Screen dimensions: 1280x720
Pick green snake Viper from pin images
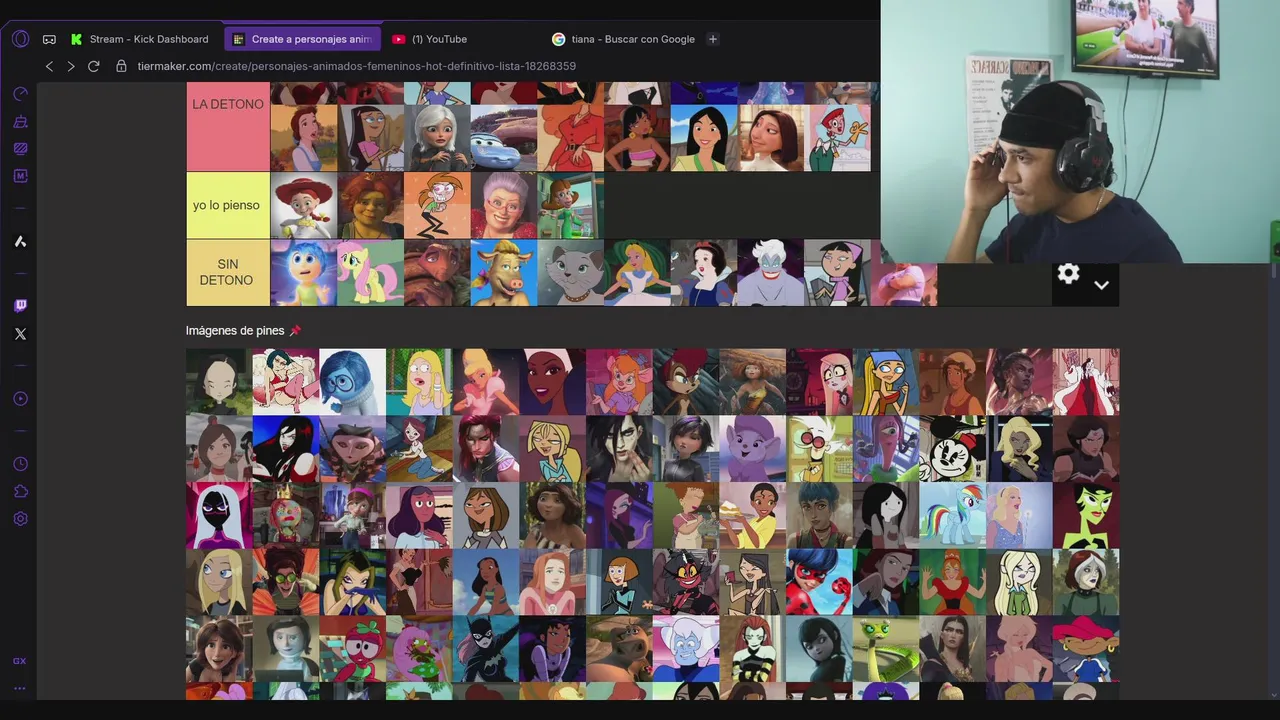(886, 649)
